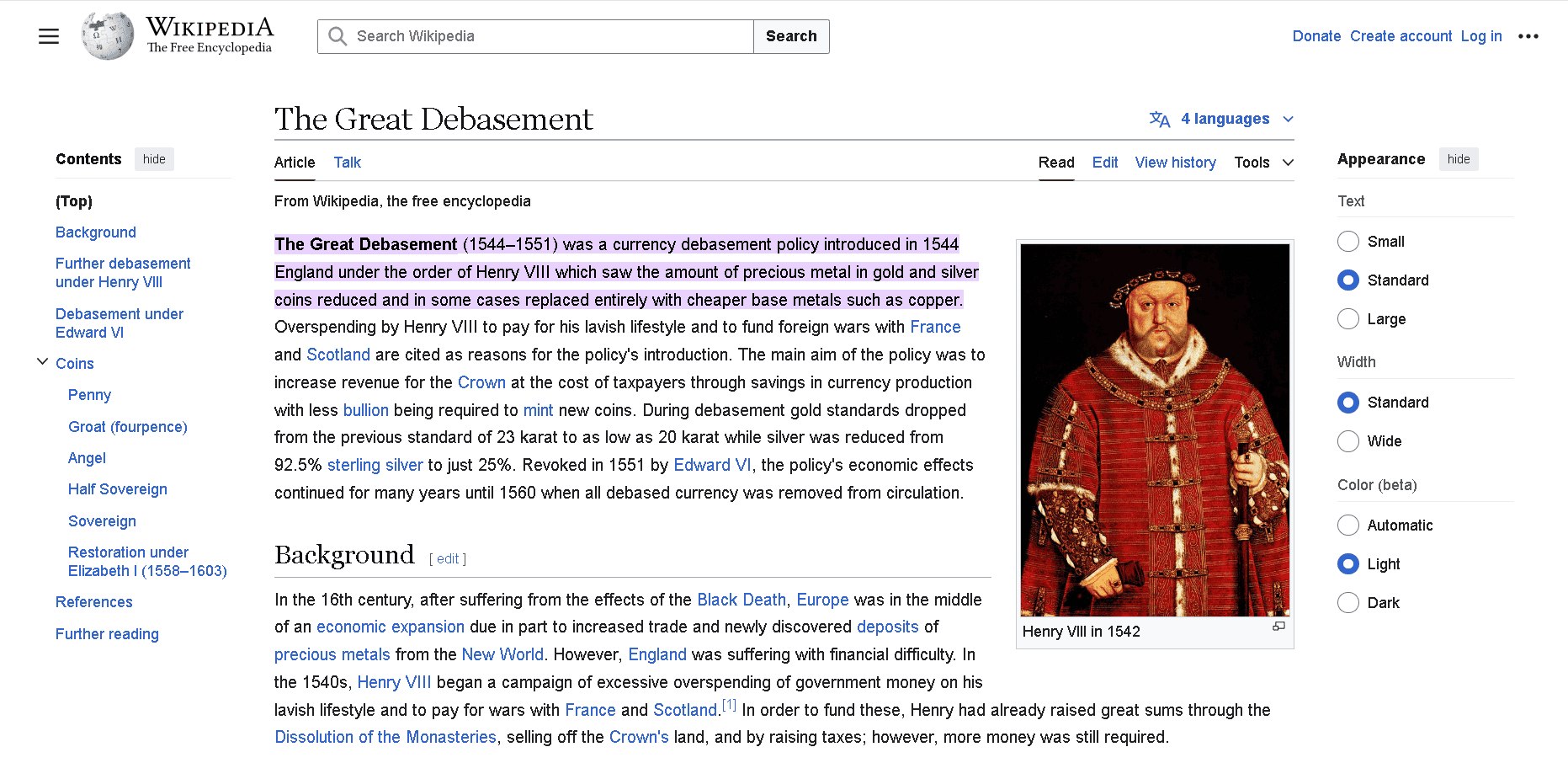Jump to Penny subsection
1568x763 pixels.
89,395
